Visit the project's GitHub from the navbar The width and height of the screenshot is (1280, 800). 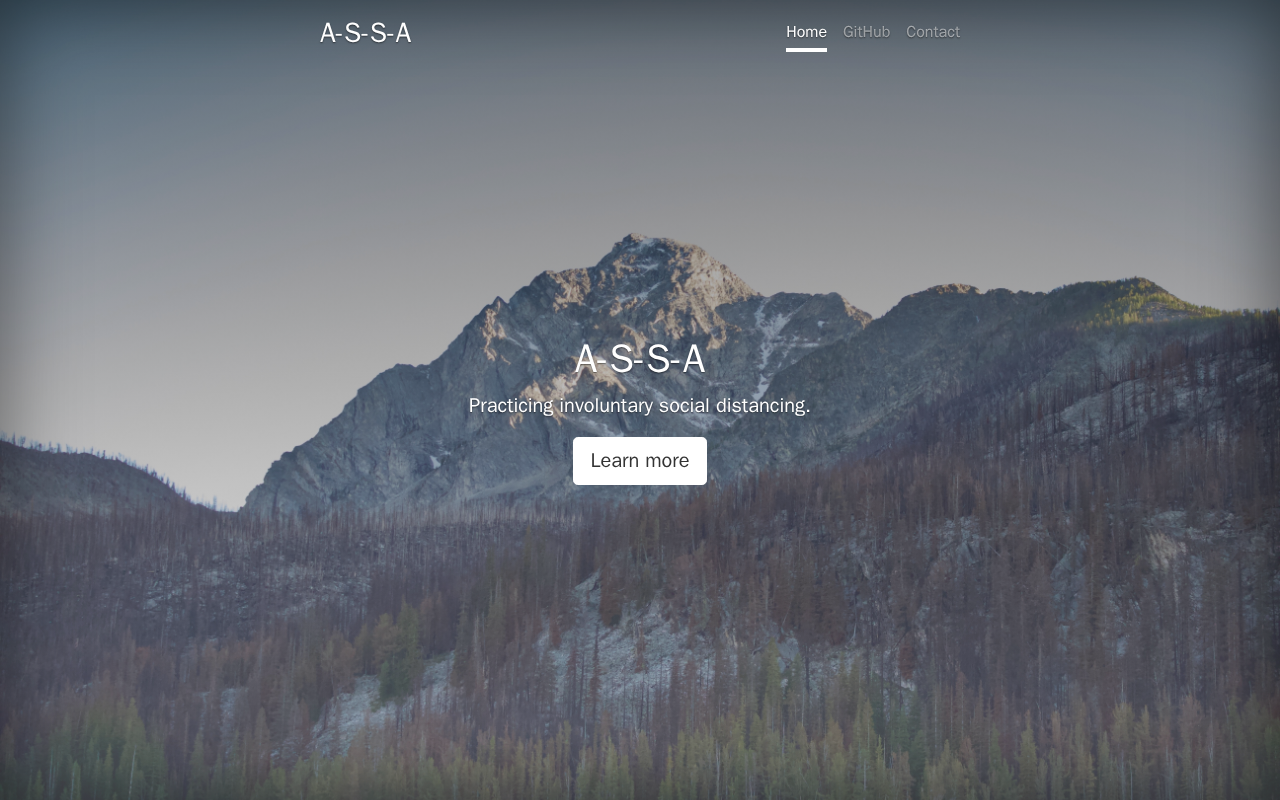coord(866,32)
